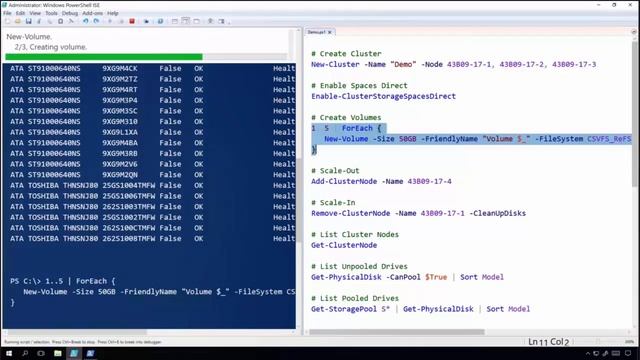Click the zoom slider in status bar

608,342
